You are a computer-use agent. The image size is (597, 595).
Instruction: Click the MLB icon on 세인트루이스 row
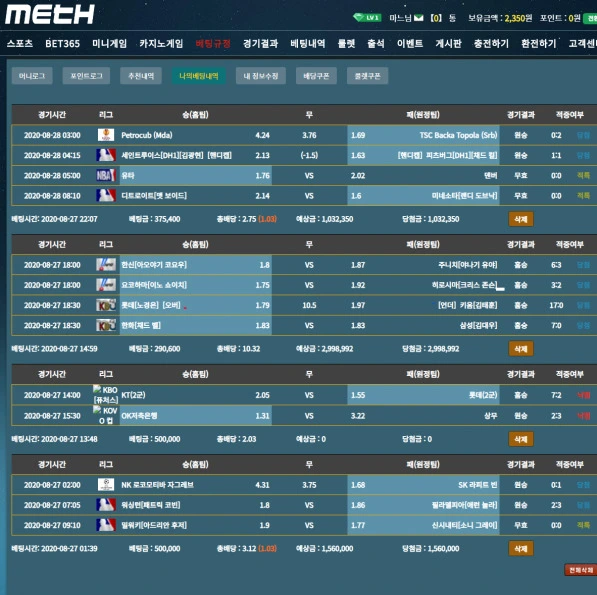point(106,155)
